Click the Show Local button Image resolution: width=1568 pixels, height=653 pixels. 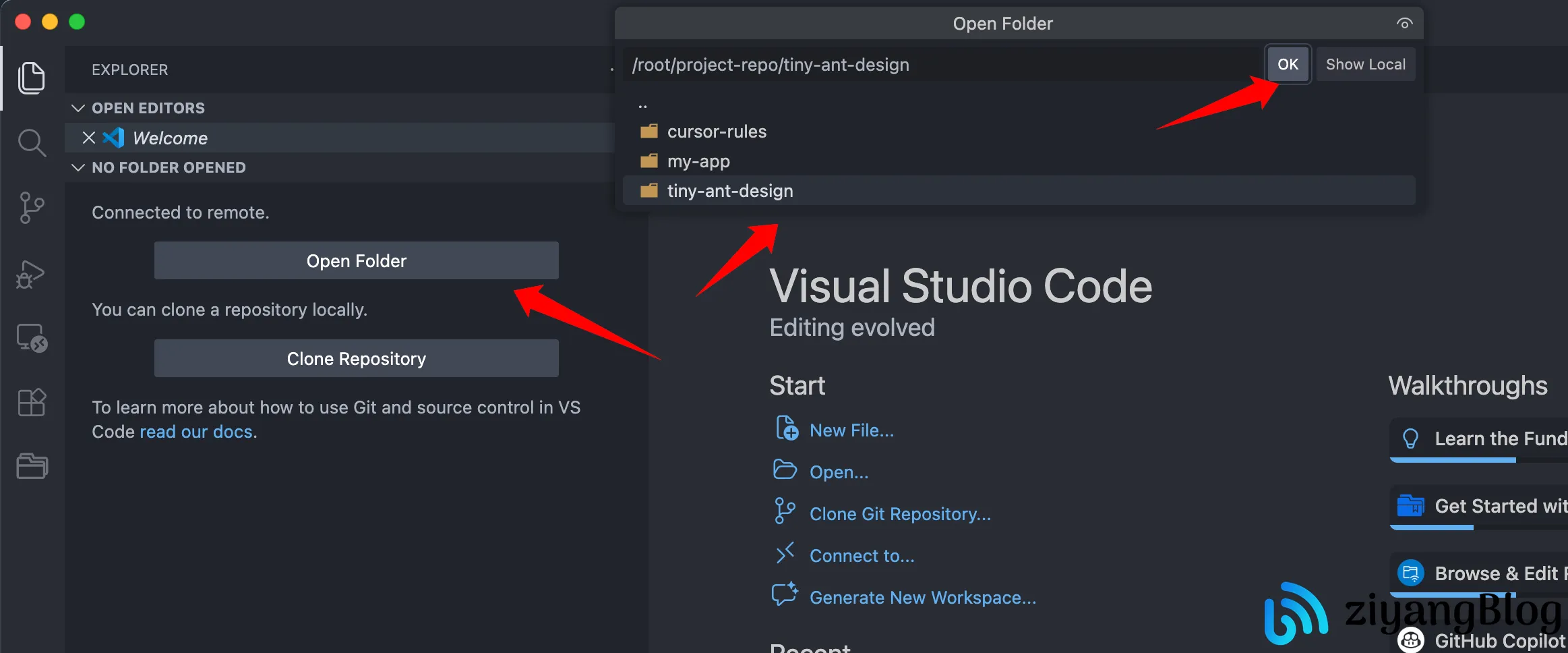click(1365, 64)
